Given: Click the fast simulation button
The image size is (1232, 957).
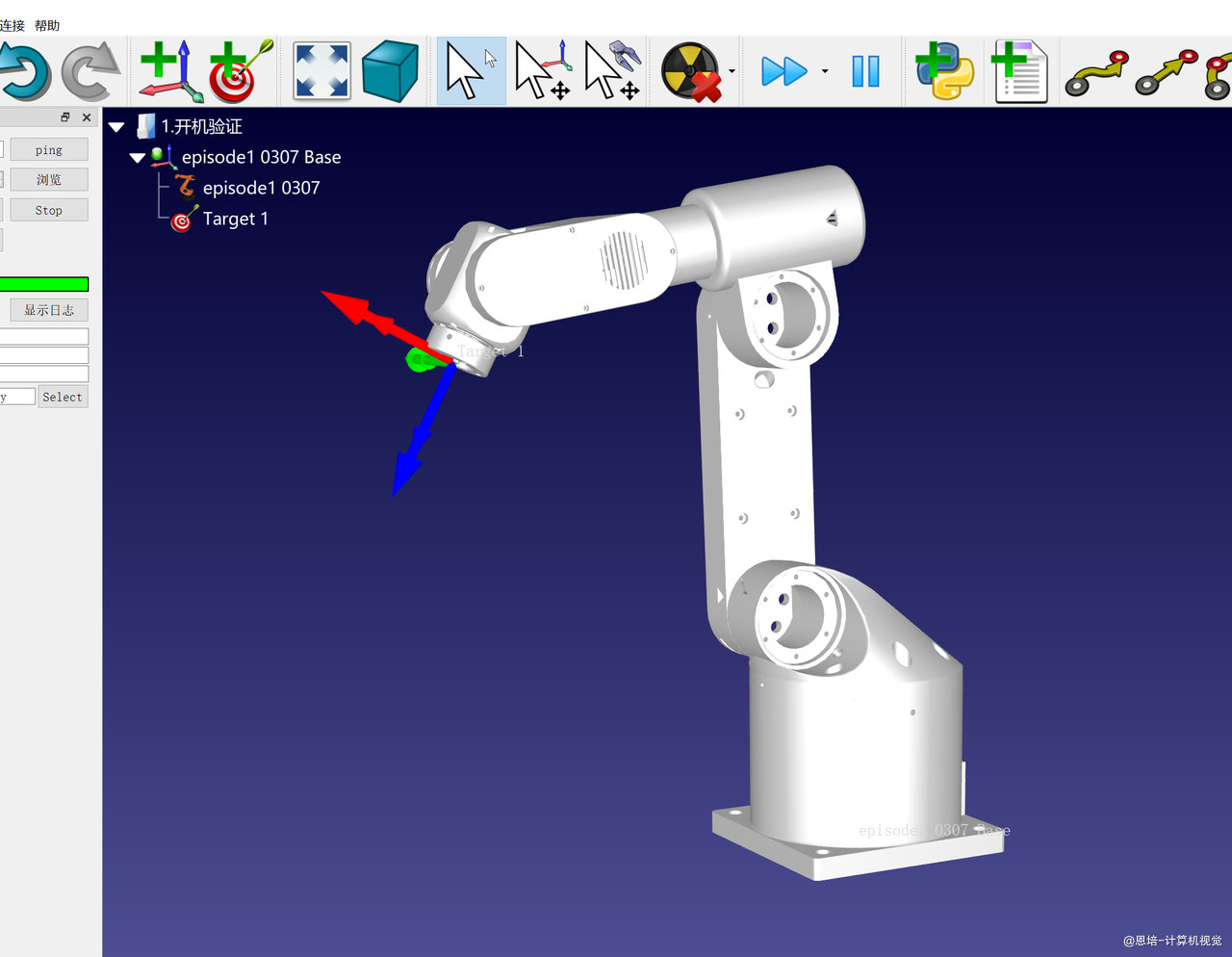Looking at the screenshot, I should (783, 71).
